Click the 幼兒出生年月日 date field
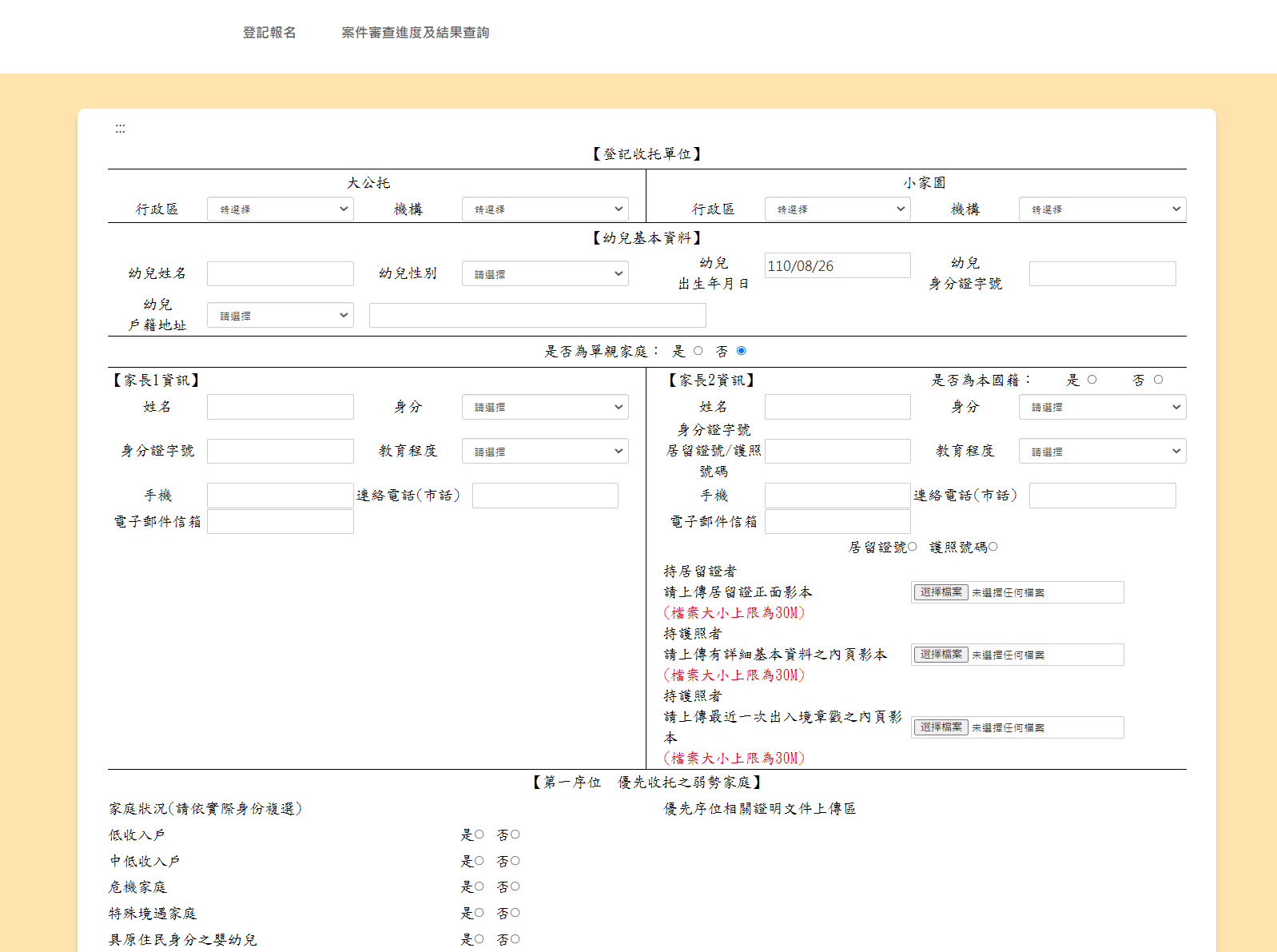Viewport: 1277px width, 952px height. point(837,266)
